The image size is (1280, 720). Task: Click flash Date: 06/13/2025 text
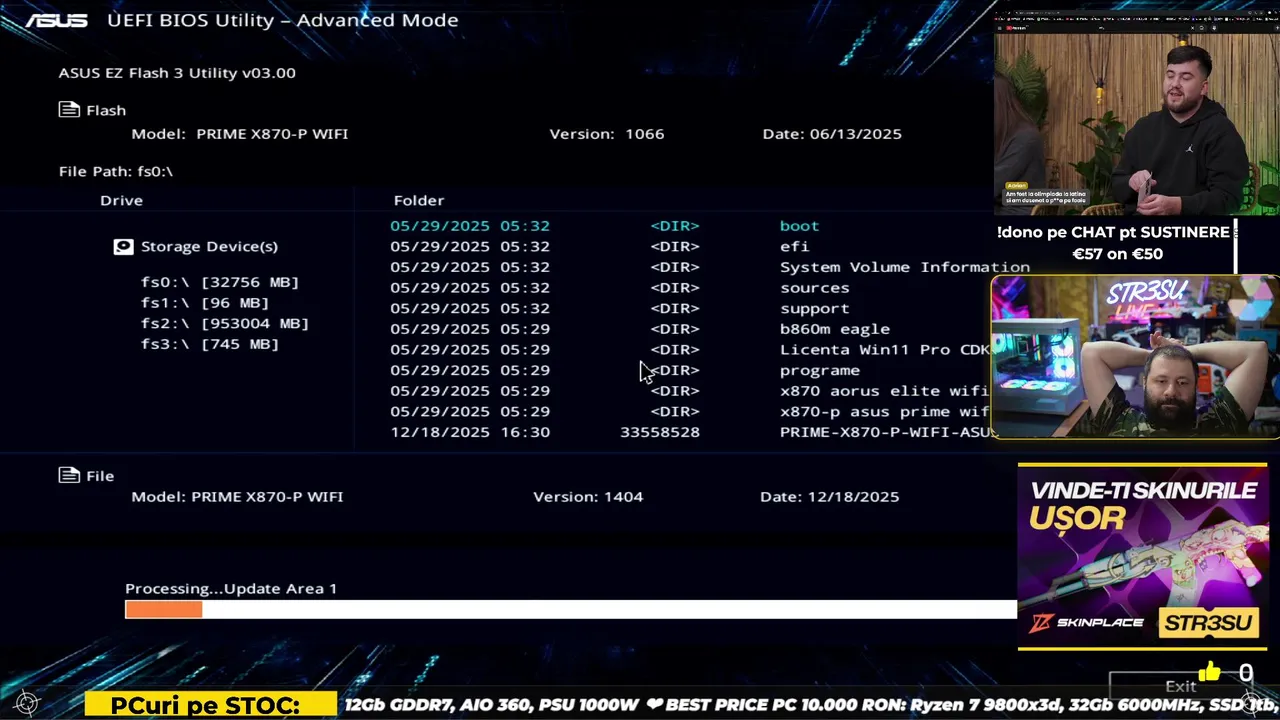832,133
